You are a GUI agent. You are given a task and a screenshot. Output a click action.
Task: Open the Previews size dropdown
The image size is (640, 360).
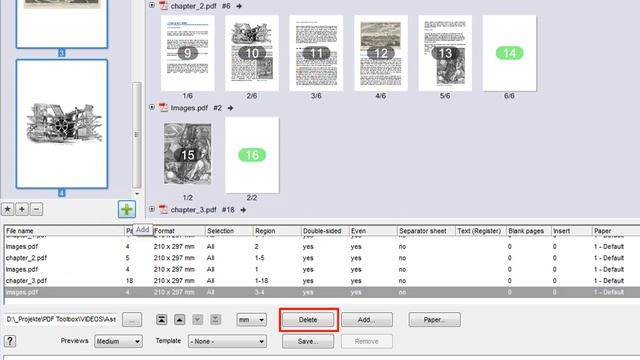[118, 341]
